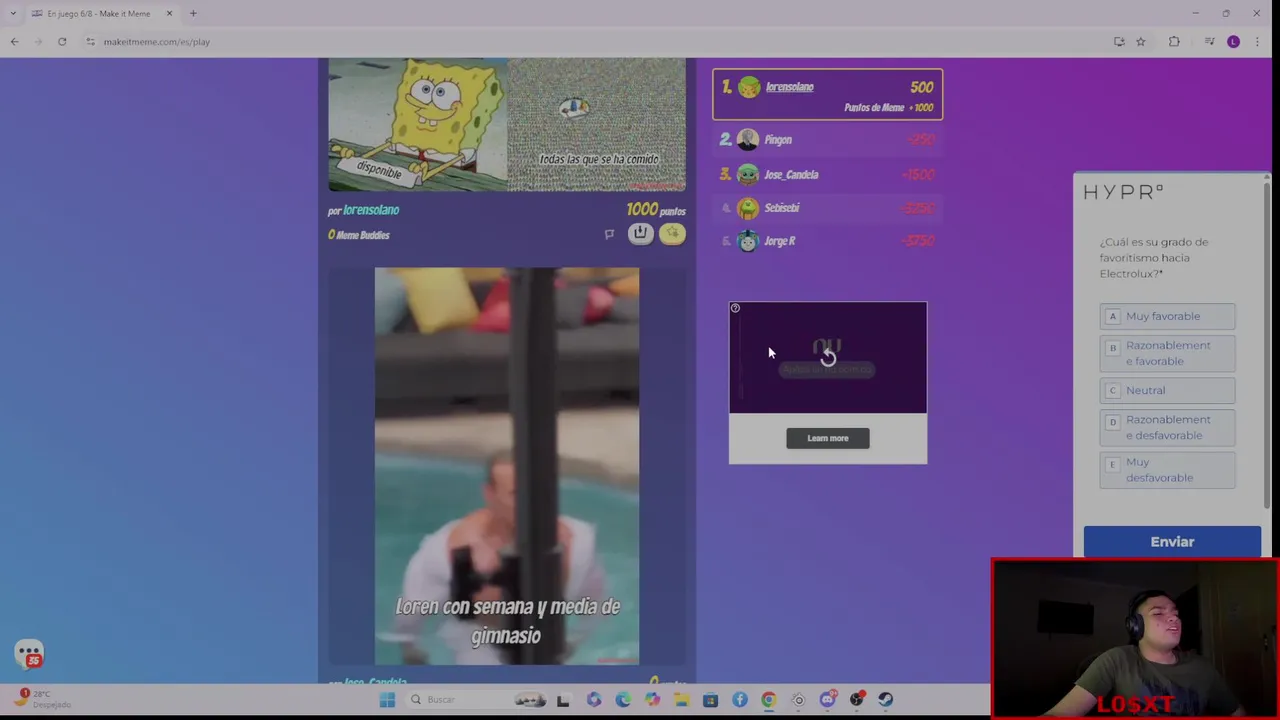The width and height of the screenshot is (1280, 720).
Task: Choose survey option 'Muy favorable'
Action: 1167,316
